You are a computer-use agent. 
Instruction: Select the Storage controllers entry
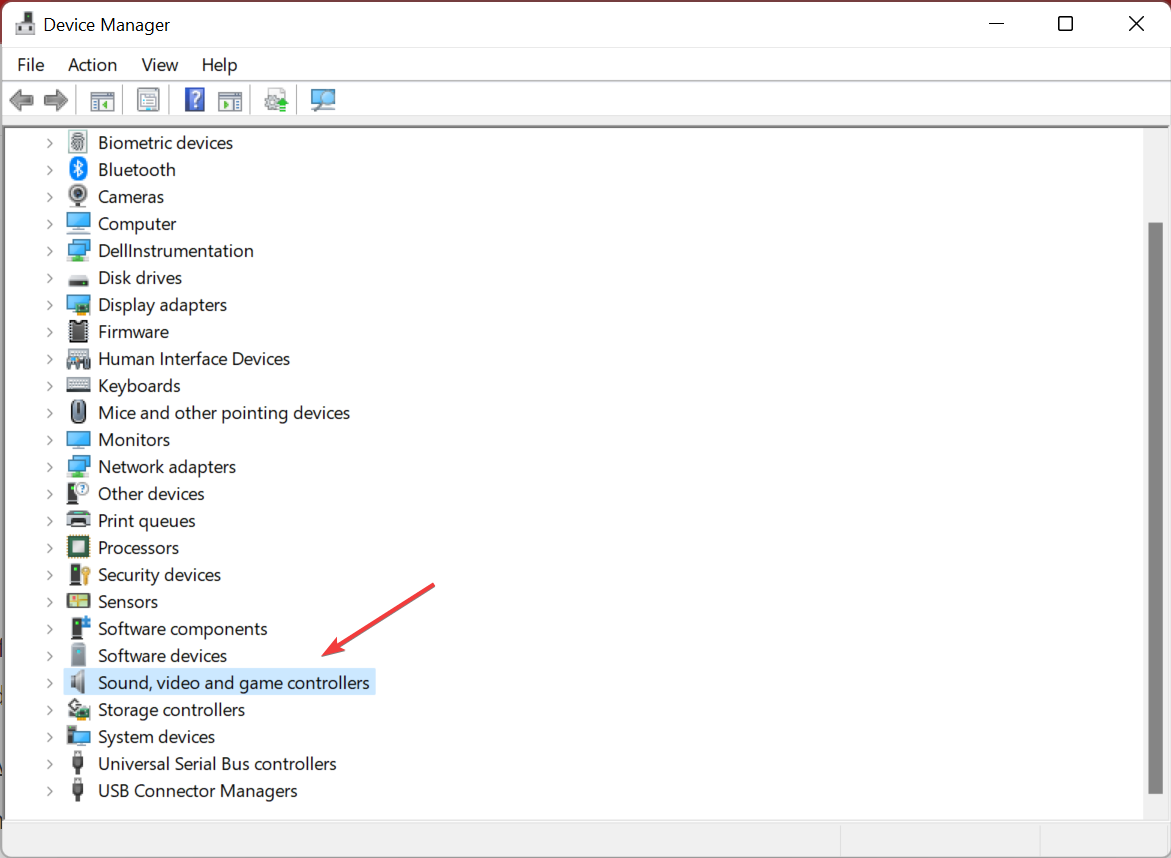tap(171, 709)
